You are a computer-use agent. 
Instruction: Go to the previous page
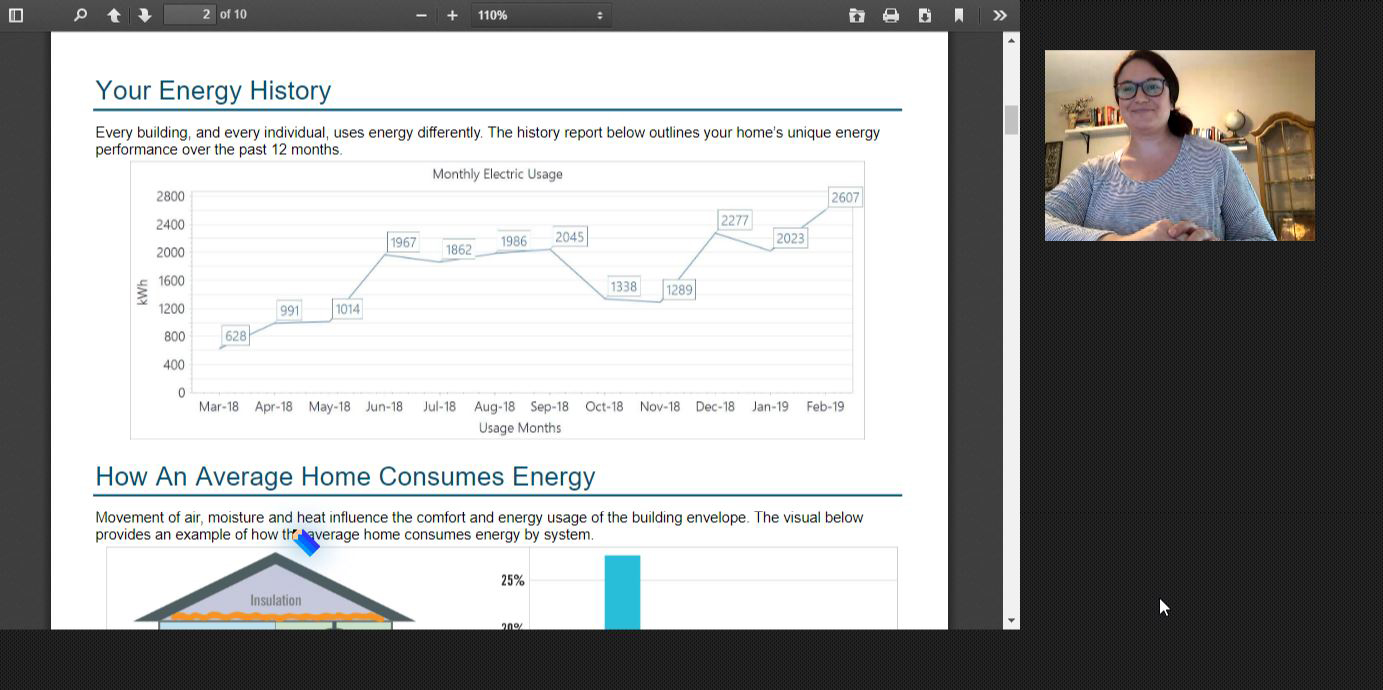114,15
